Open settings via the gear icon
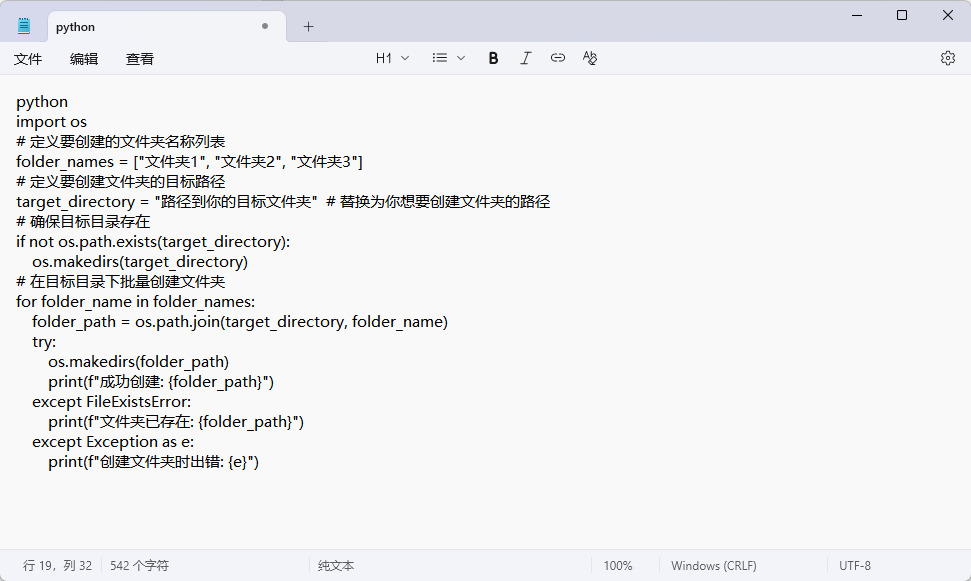The image size is (971, 581). [x=947, y=58]
